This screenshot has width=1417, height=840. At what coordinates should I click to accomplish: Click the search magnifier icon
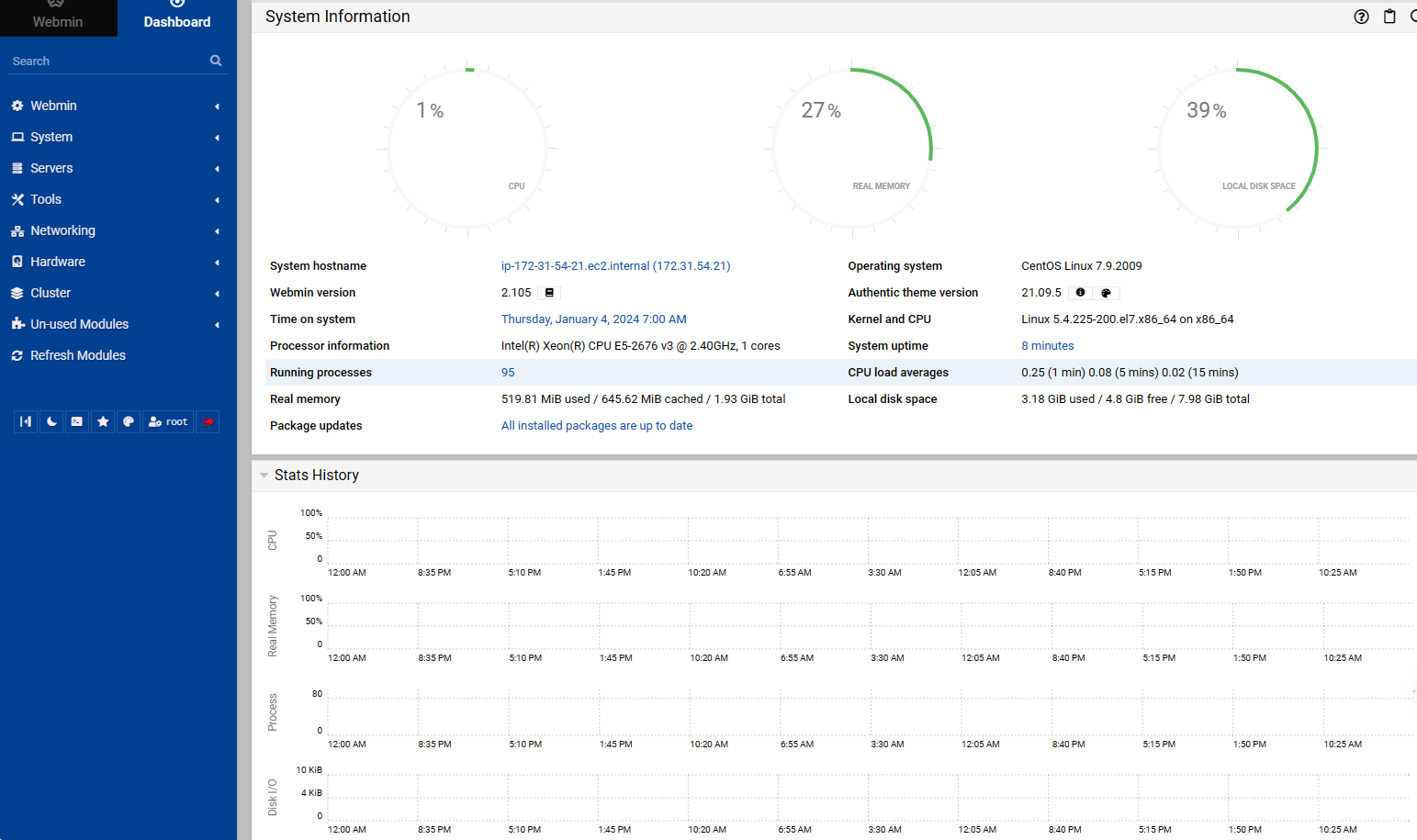(216, 61)
